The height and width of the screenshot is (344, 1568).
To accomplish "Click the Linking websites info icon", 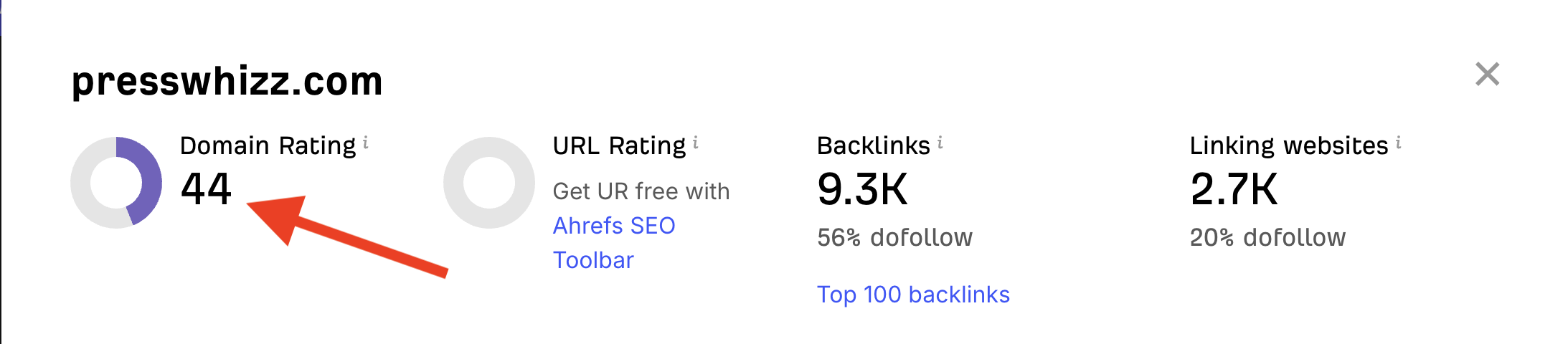I will coord(1399,143).
